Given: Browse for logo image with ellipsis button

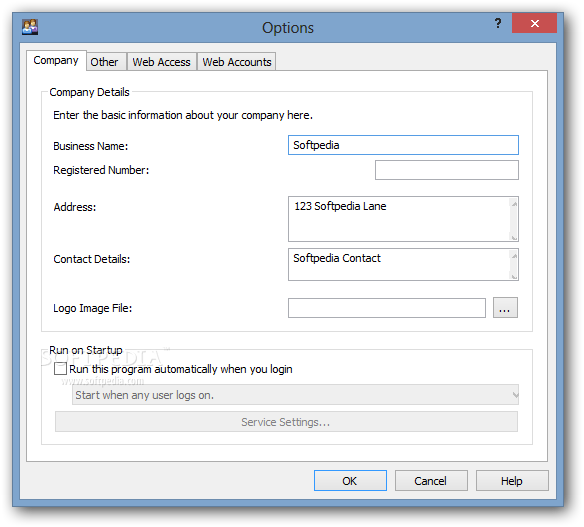Looking at the screenshot, I should [x=505, y=308].
